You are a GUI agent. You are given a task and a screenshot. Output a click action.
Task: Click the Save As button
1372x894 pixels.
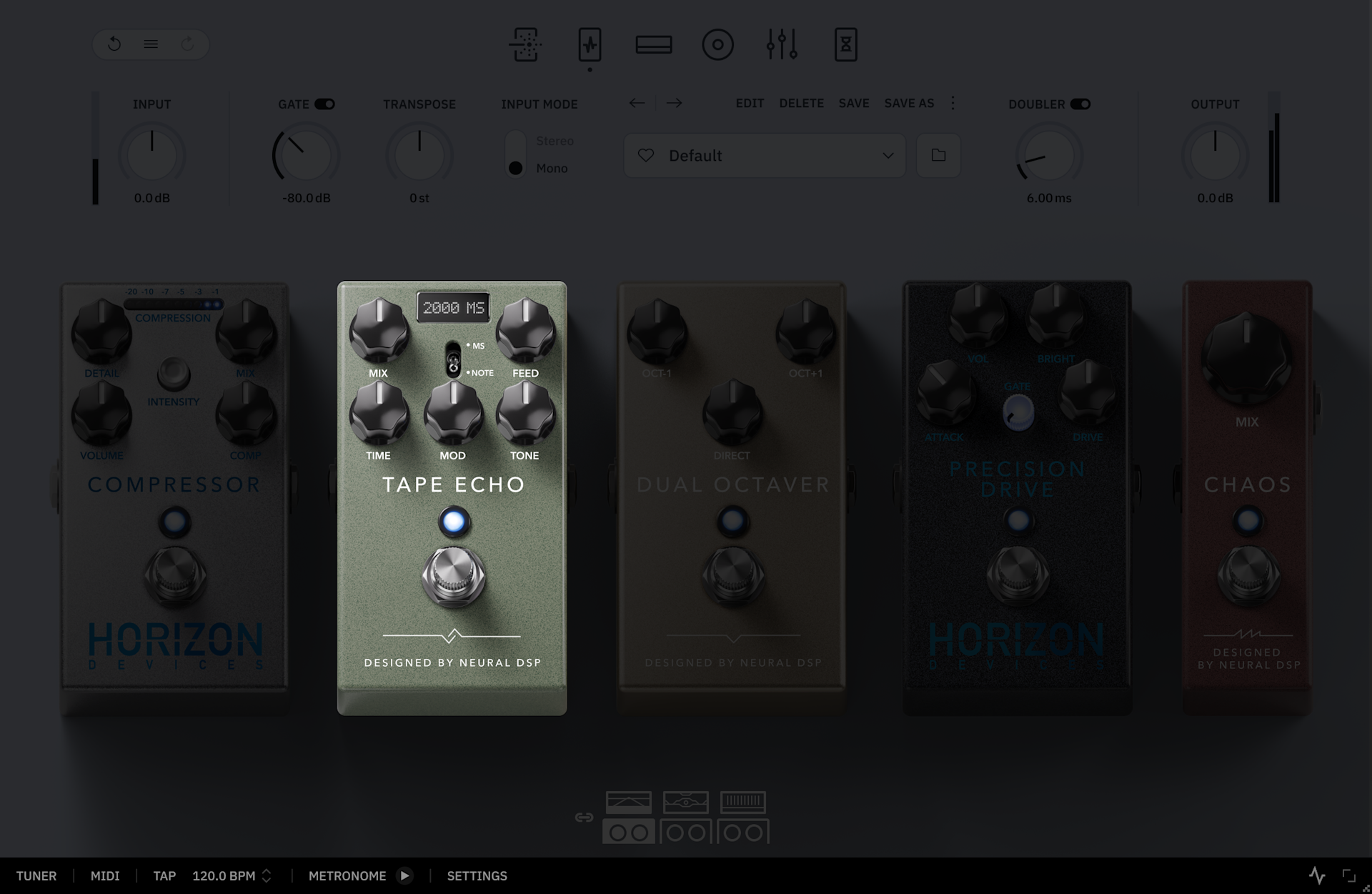[909, 103]
